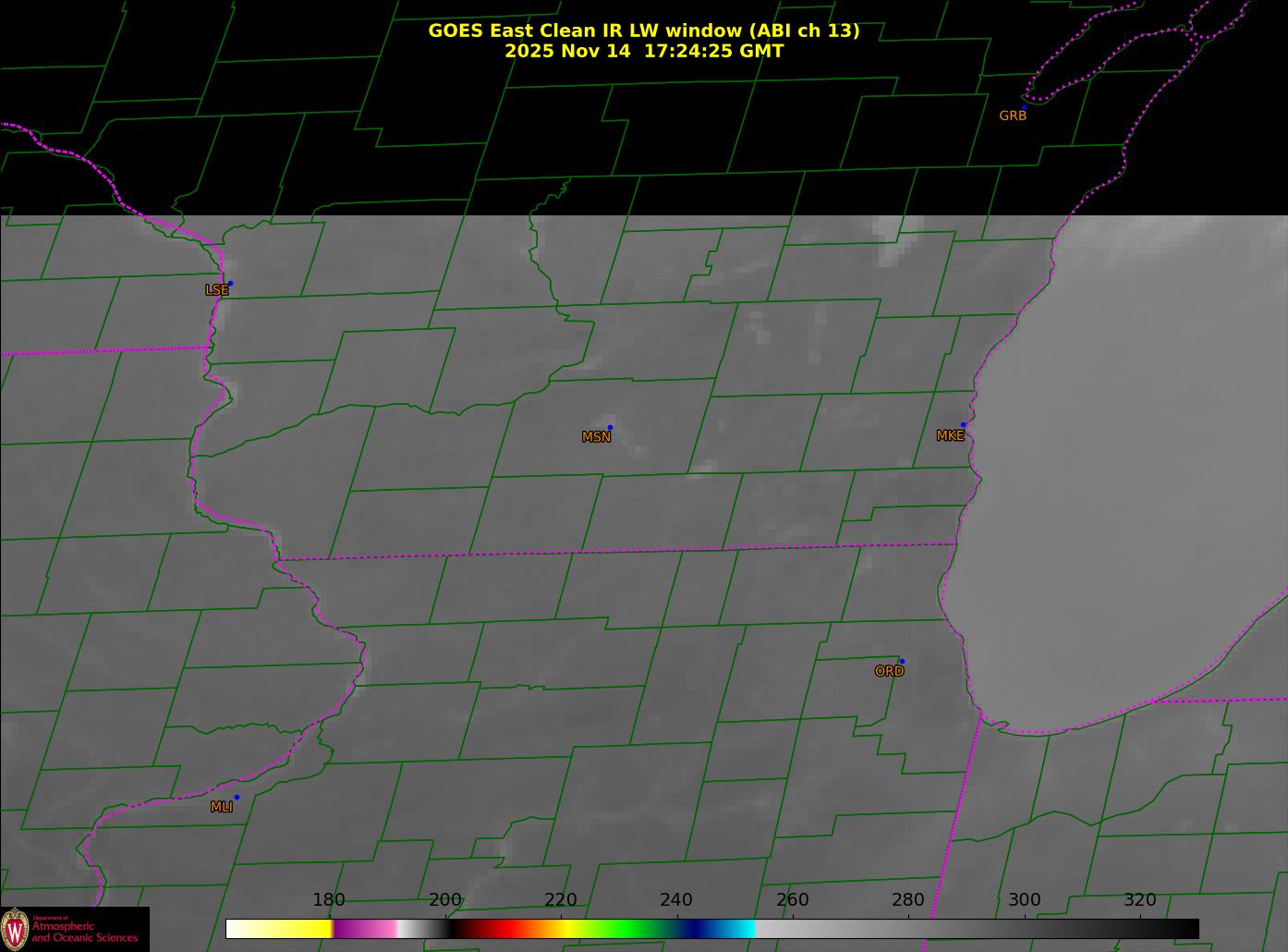This screenshot has height=952, width=1288.
Task: Click the 180 colorbar tick label
Action: tap(329, 900)
